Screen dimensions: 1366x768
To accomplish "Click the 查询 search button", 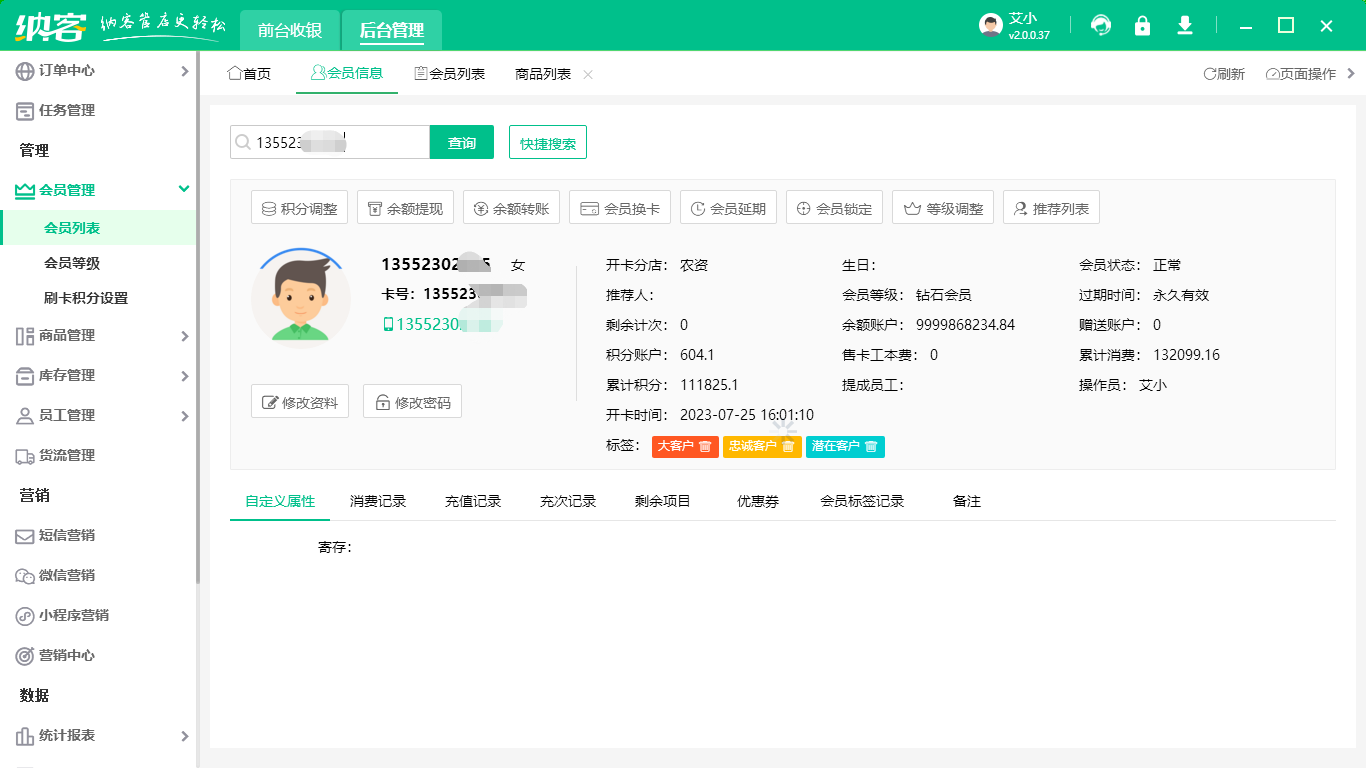I will click(x=462, y=143).
